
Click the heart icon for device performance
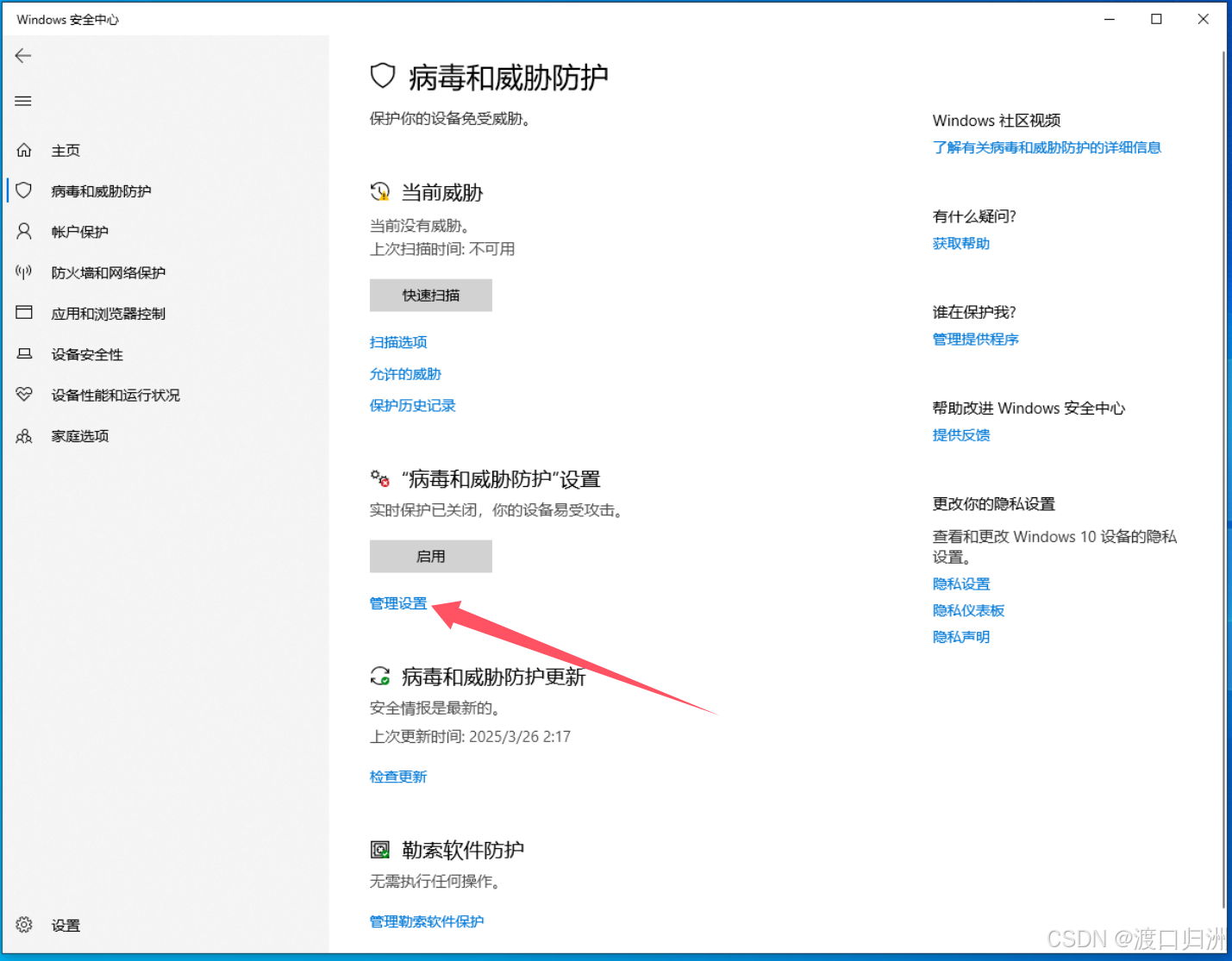coord(24,395)
